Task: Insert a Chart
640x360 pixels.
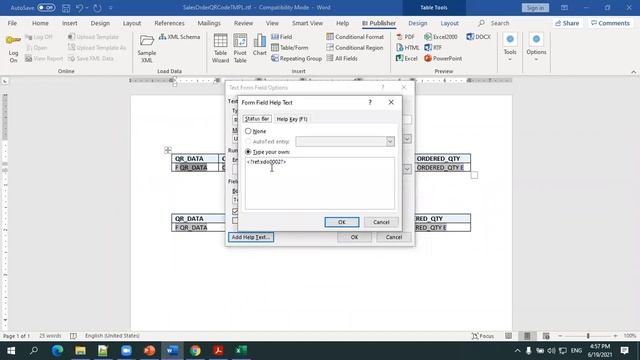Action: 260,45
